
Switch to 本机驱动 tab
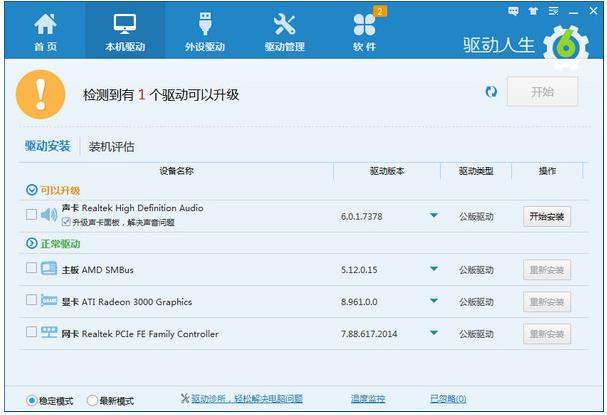click(125, 32)
